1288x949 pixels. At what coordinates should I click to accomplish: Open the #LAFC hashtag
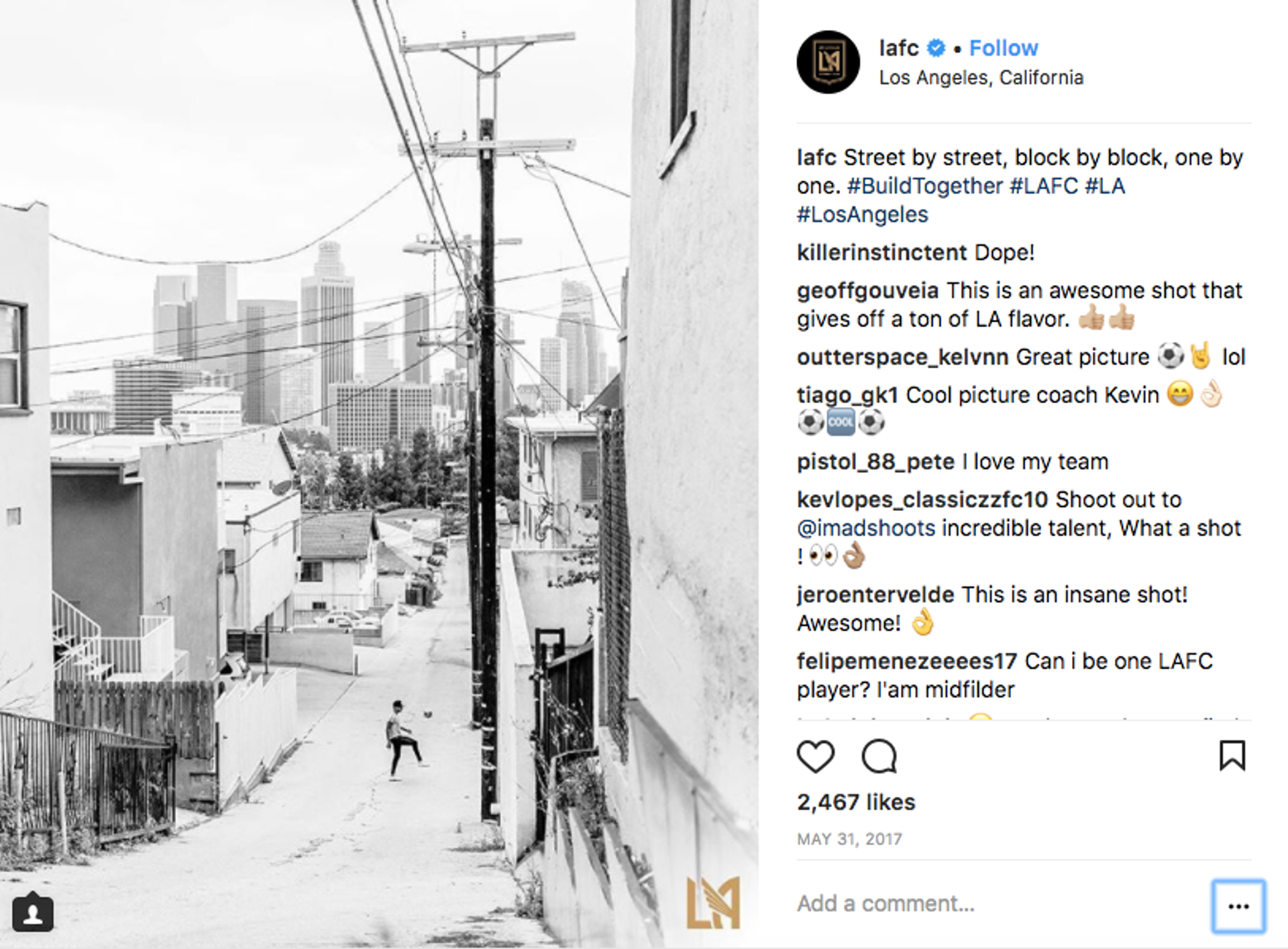click(1044, 186)
